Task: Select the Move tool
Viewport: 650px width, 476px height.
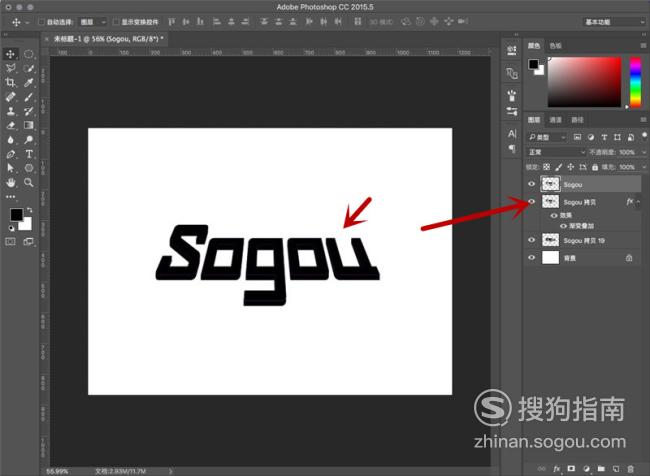Action: coord(10,54)
